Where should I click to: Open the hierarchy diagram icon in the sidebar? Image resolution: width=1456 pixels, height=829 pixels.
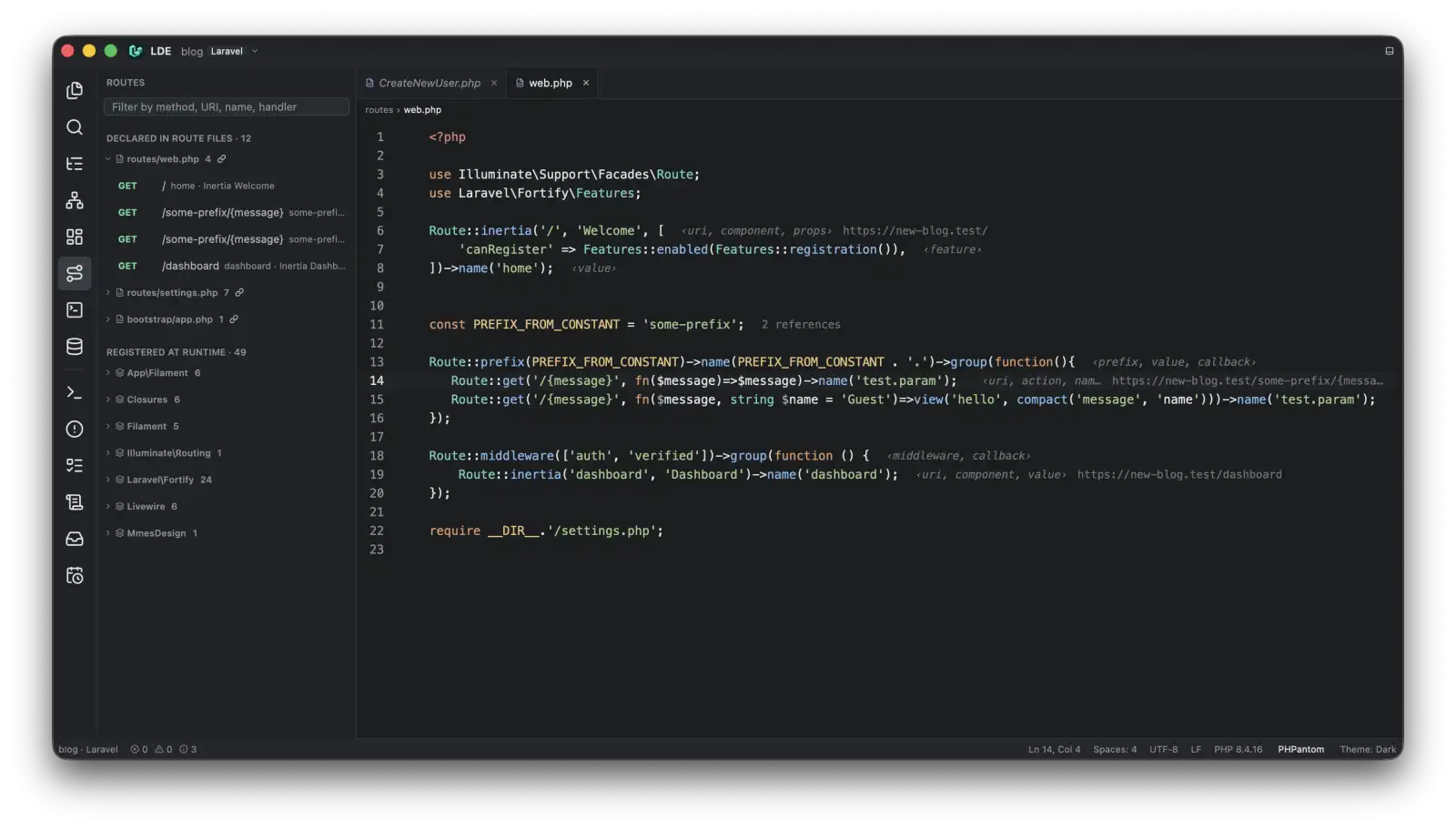(75, 200)
